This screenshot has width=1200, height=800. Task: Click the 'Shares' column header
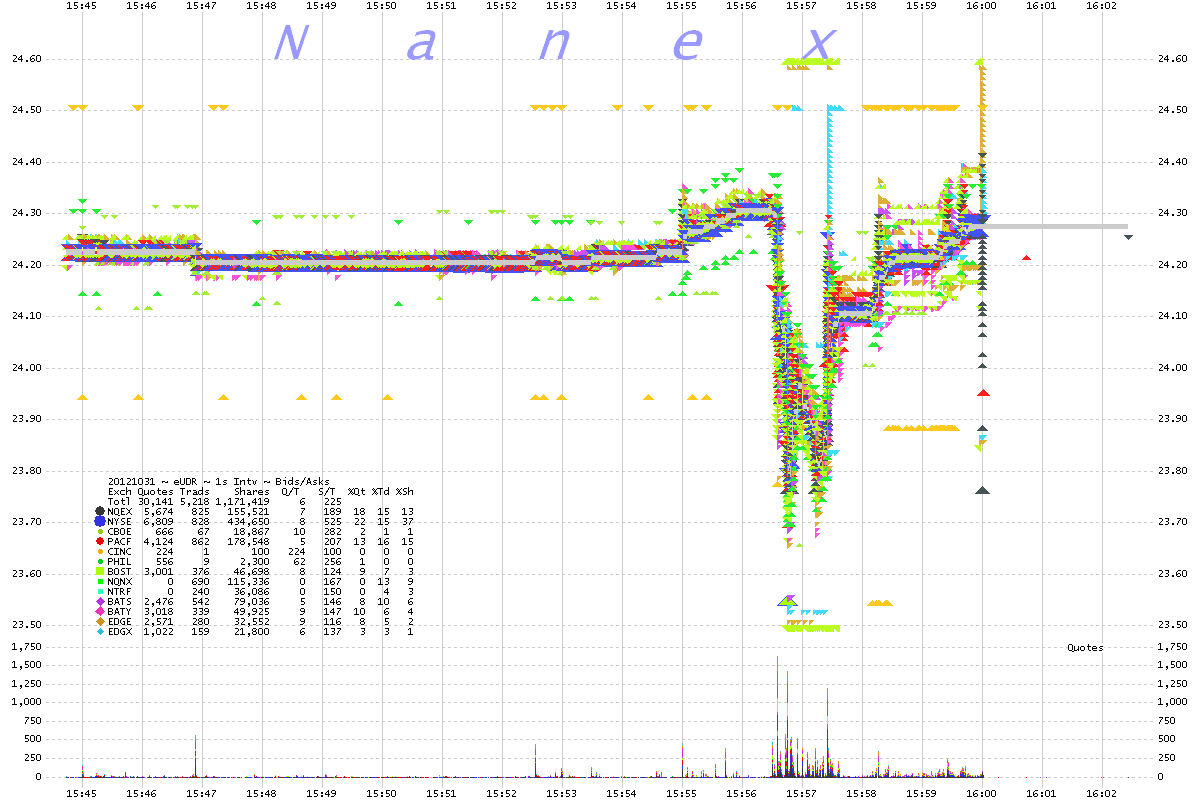tap(252, 491)
